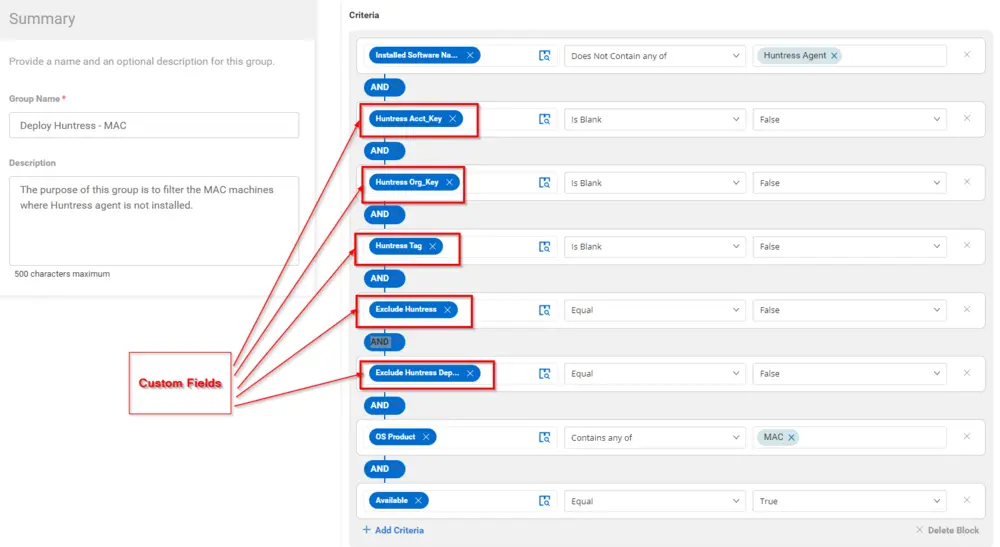Open Equal operator dropdown for Exclude Huntress
Image resolution: width=1000 pixels, height=547 pixels.
coord(654,310)
